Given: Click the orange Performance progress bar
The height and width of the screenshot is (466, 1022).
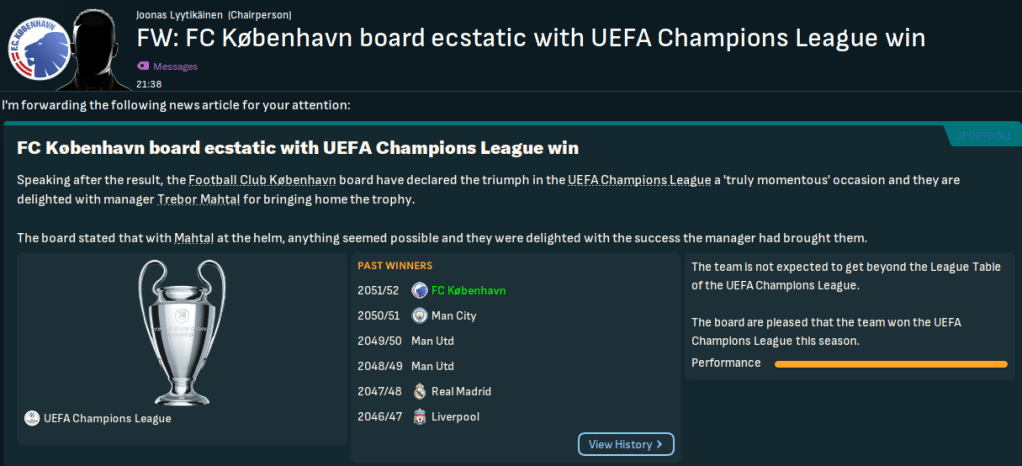Looking at the screenshot, I should click(x=890, y=364).
